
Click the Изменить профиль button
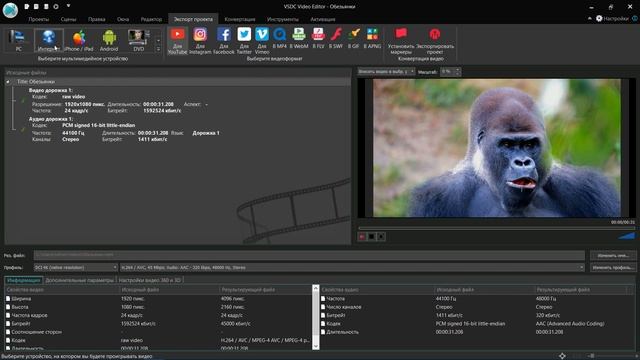pos(613,267)
